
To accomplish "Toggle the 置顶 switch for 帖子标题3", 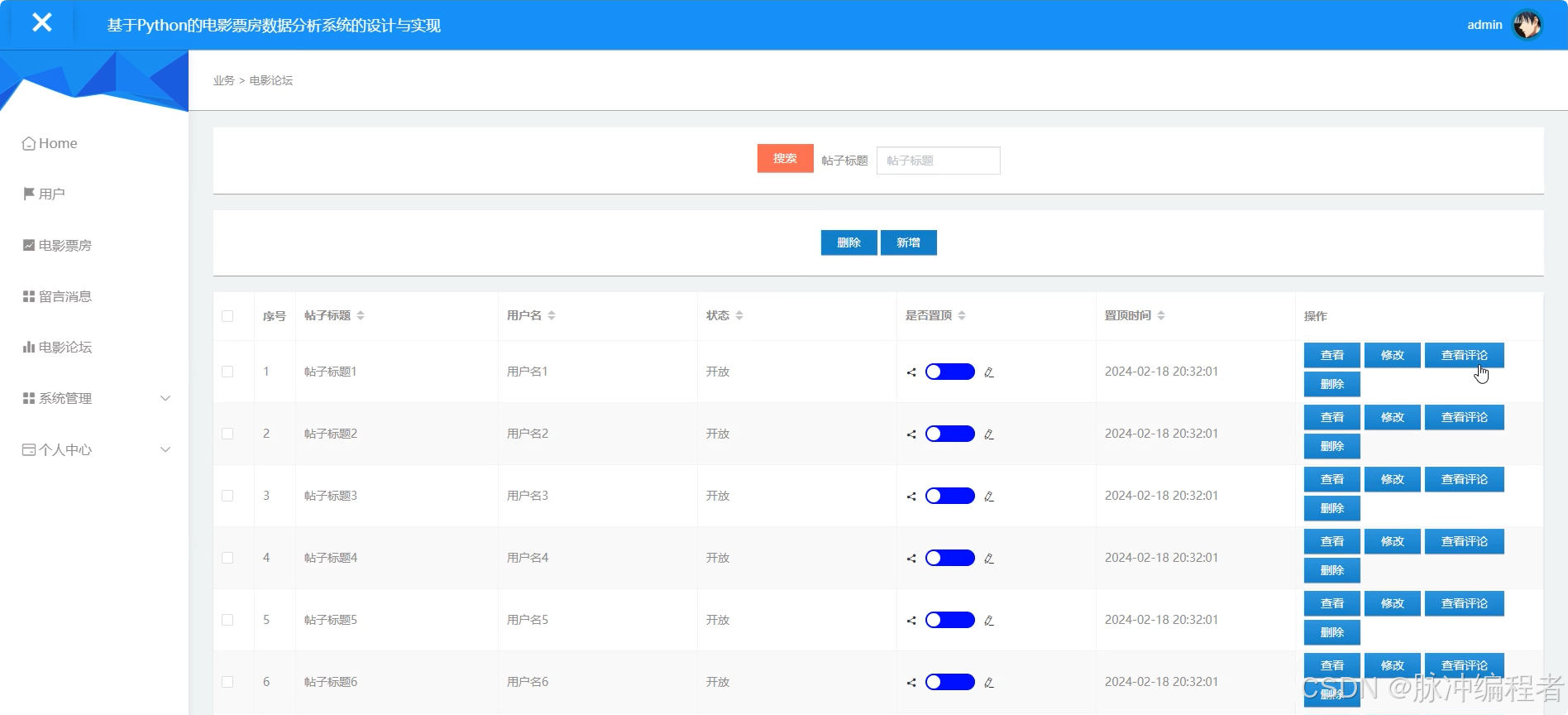I will click(x=950, y=496).
